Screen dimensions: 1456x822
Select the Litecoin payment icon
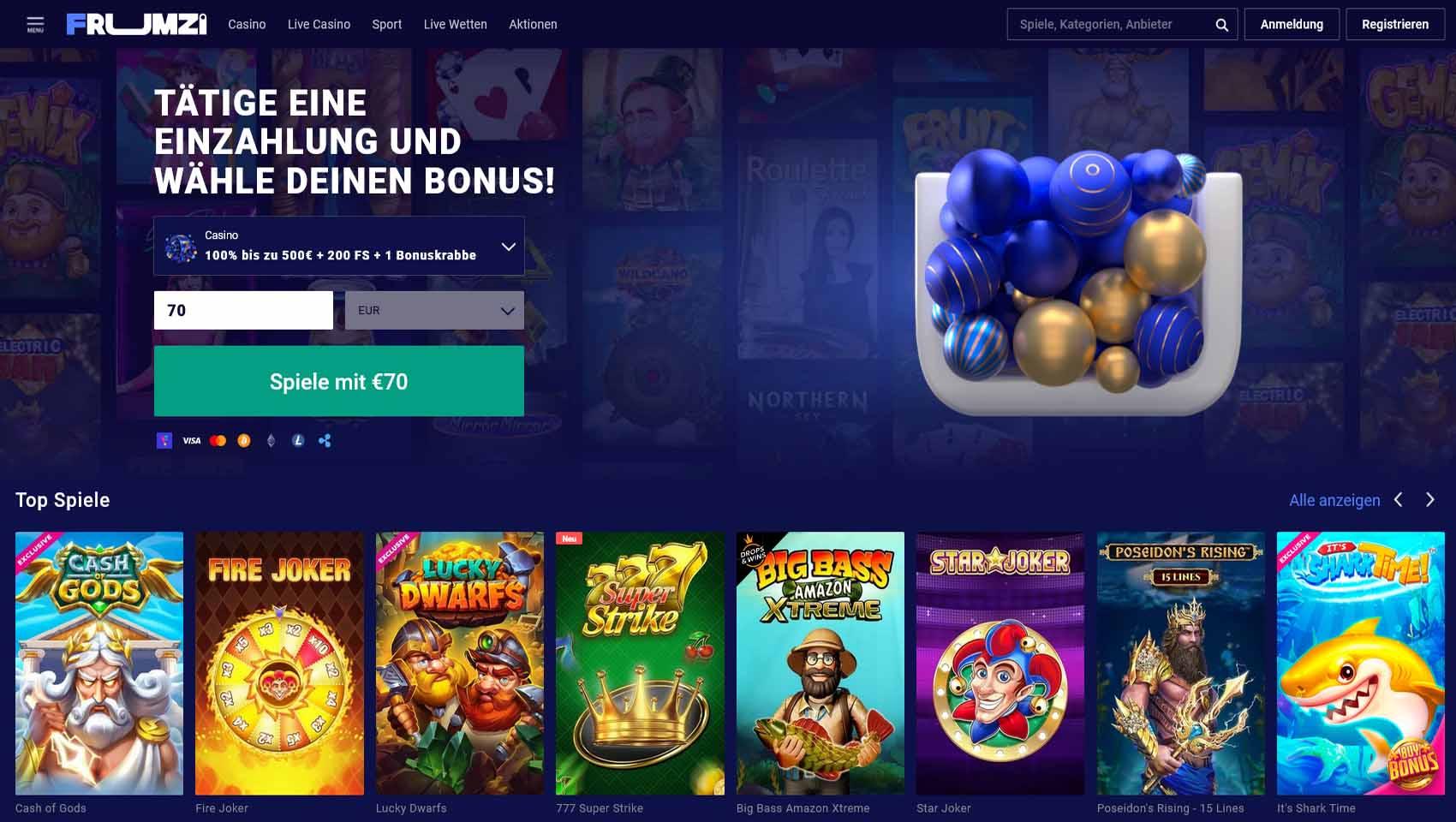point(298,441)
